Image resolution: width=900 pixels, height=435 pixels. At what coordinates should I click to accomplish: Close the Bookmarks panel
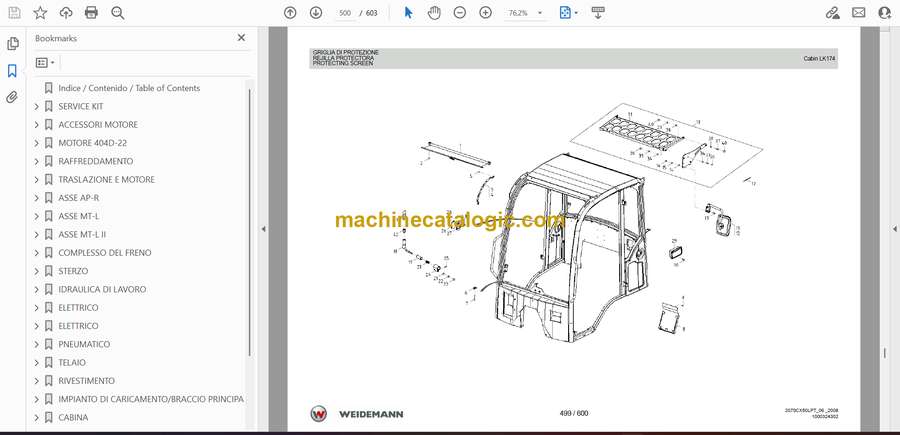click(x=241, y=38)
